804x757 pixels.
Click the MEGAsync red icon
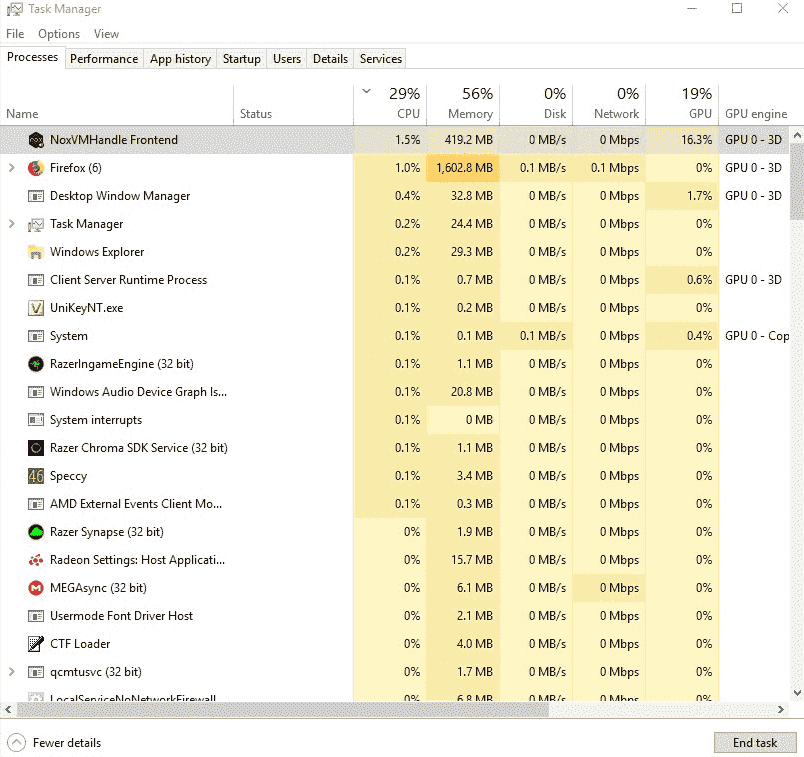(36, 588)
